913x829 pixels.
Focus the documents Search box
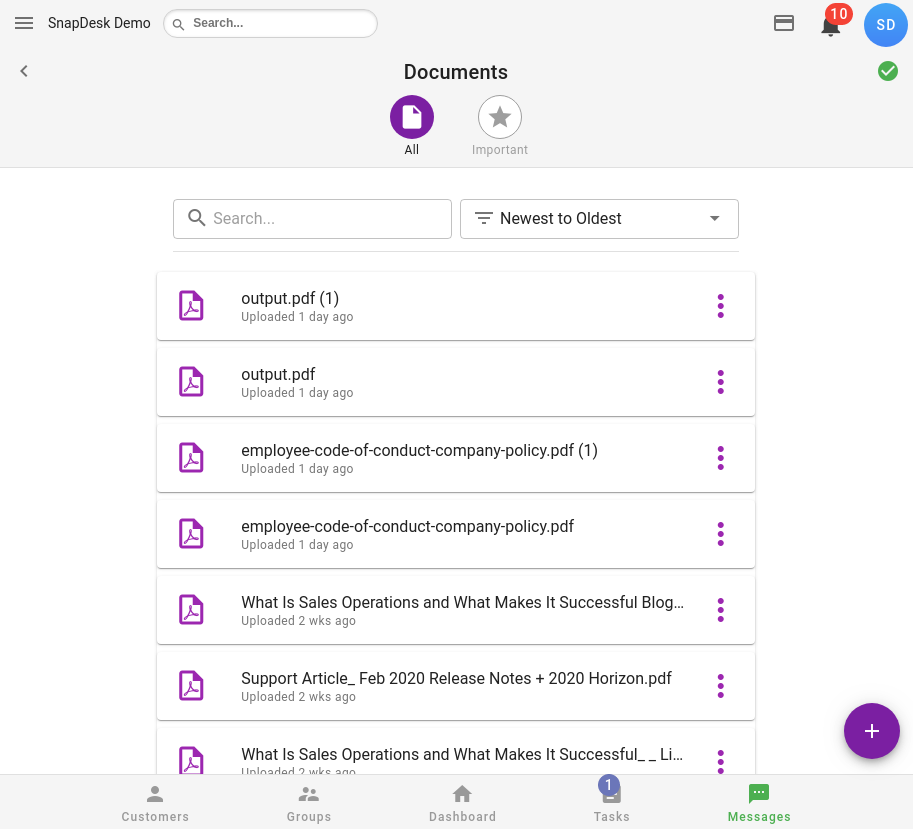pos(312,219)
